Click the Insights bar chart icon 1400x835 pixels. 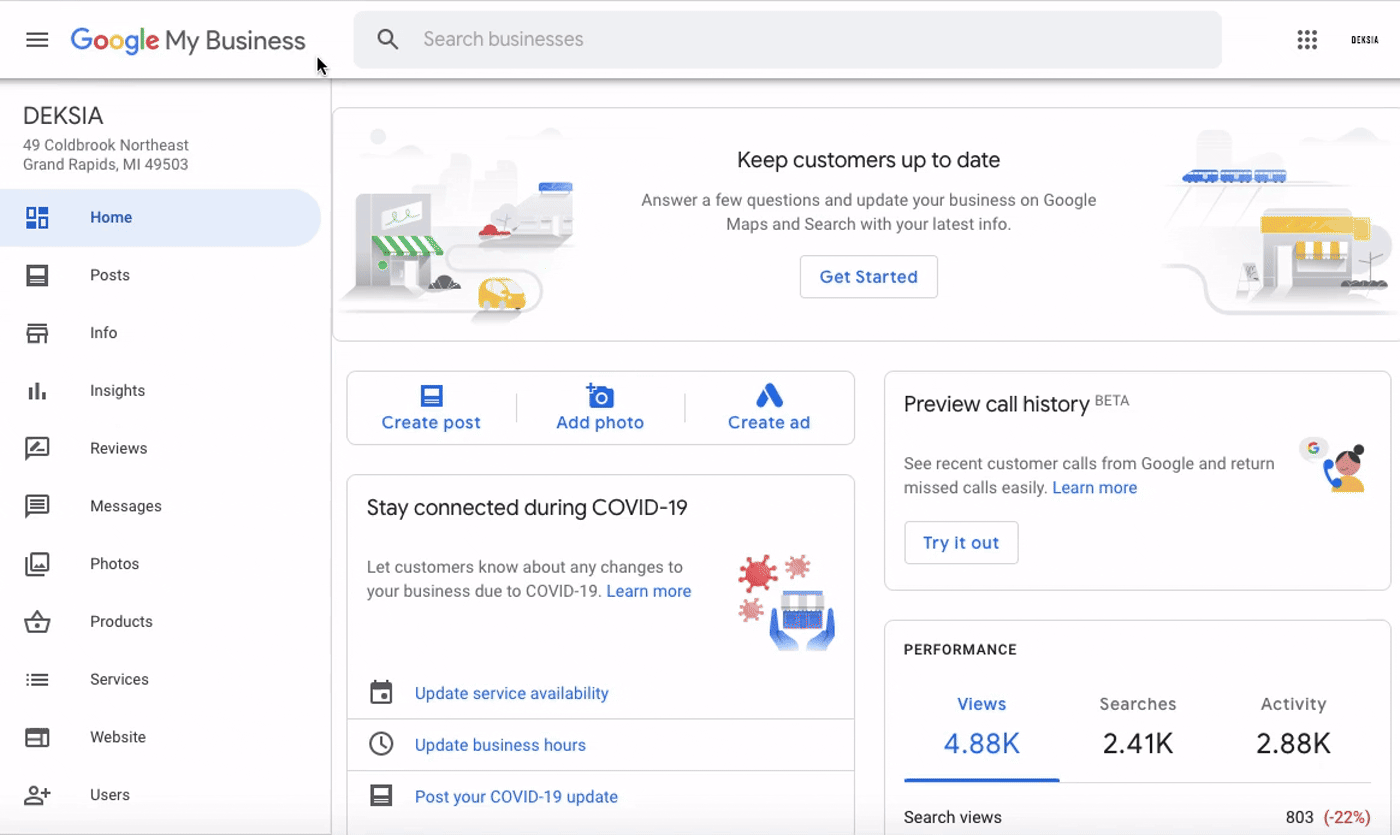tap(37, 391)
